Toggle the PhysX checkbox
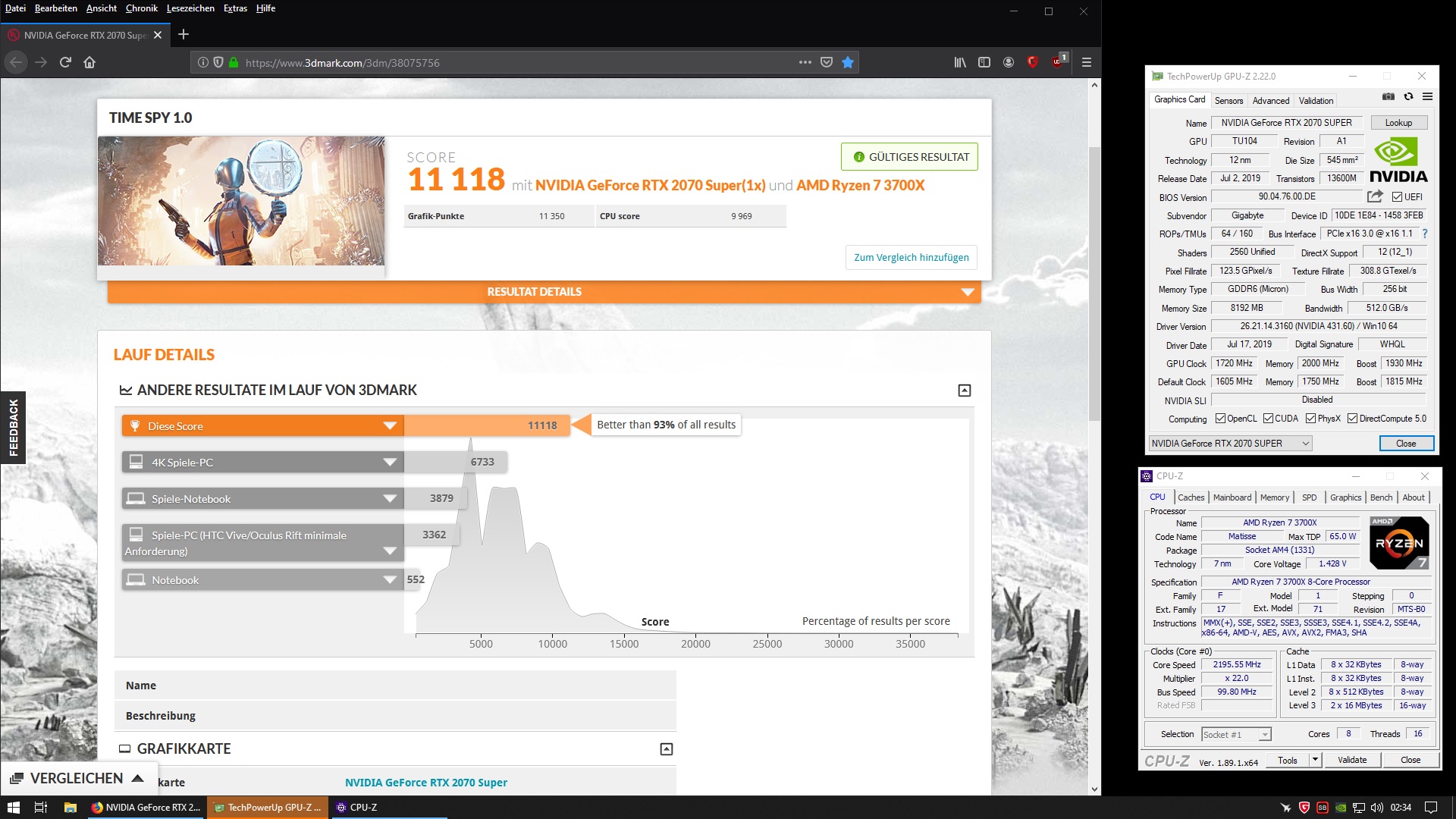This screenshot has width=1456, height=819. coord(1310,419)
